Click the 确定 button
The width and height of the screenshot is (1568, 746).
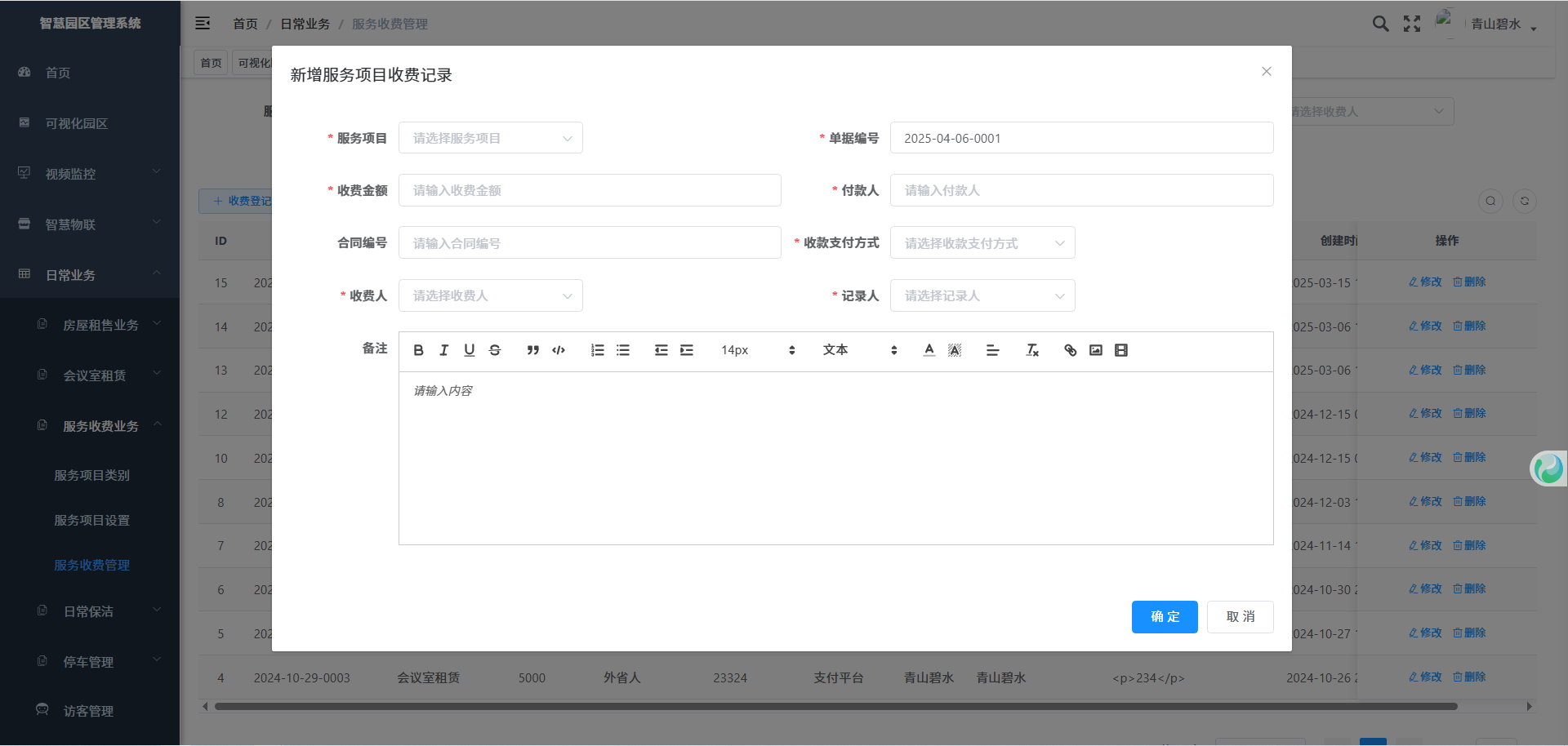click(1164, 617)
